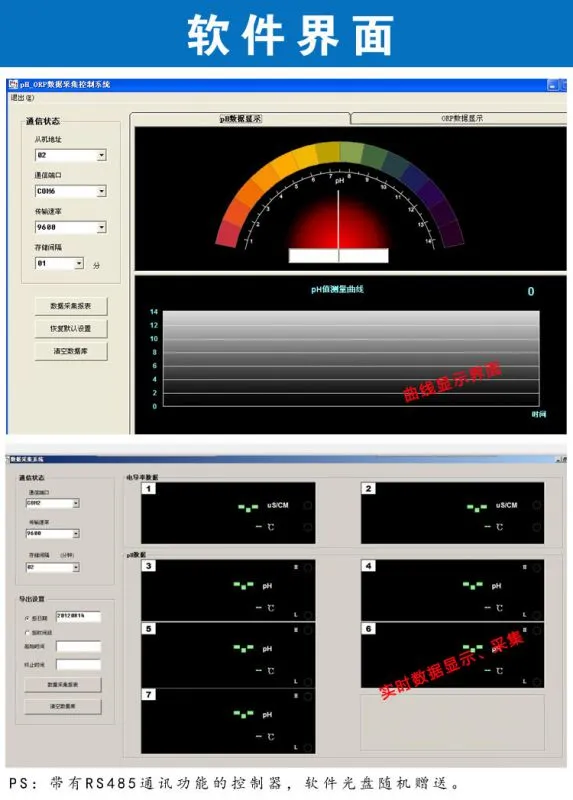Click the pH reading in channel 7
573x800 pixels.
tap(243, 714)
